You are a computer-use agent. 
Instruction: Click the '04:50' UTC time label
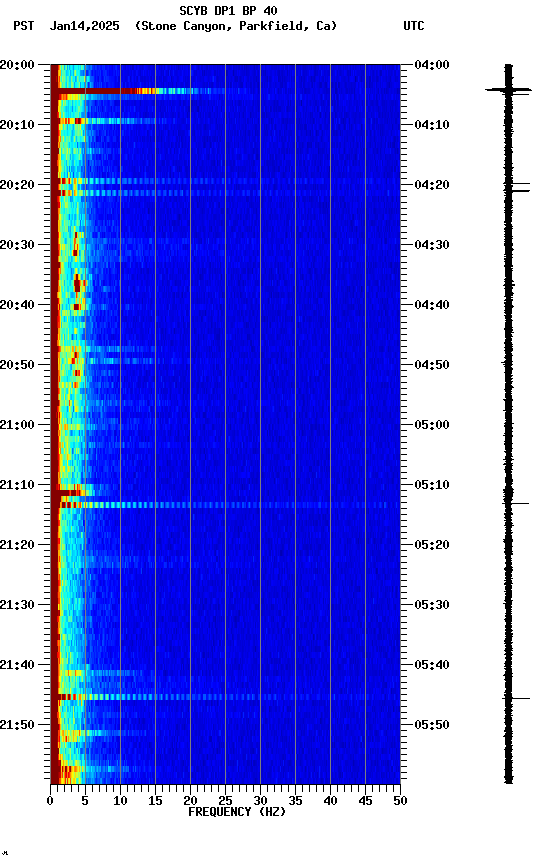[432, 365]
